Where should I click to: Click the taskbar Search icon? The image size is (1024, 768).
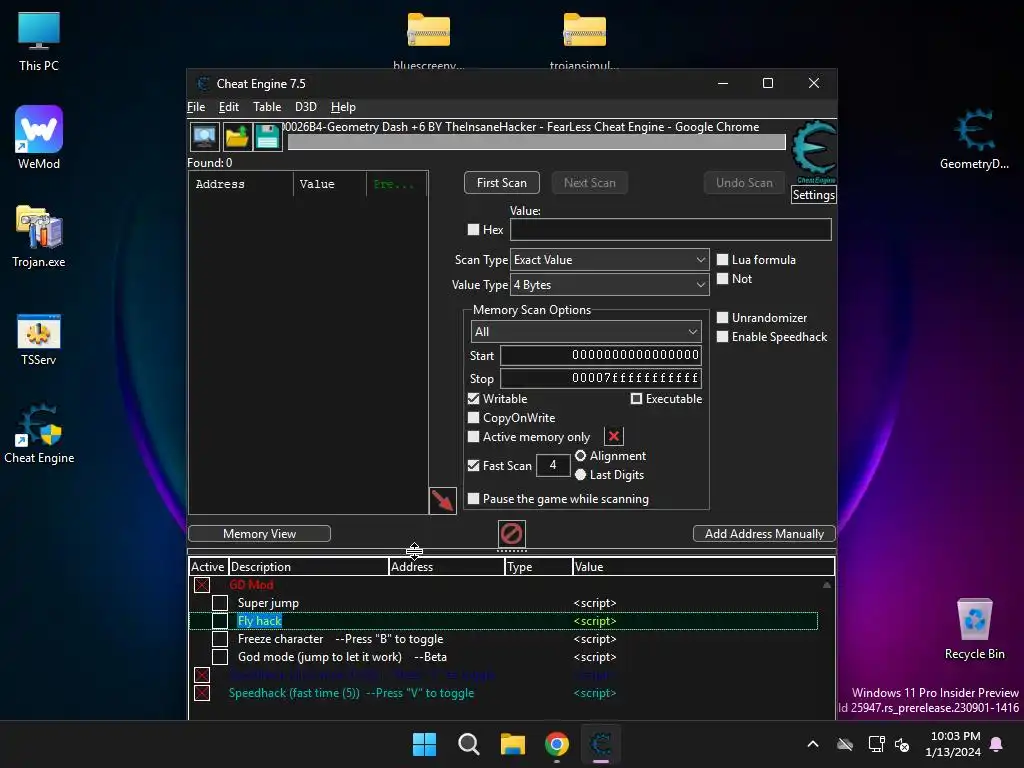tap(468, 744)
